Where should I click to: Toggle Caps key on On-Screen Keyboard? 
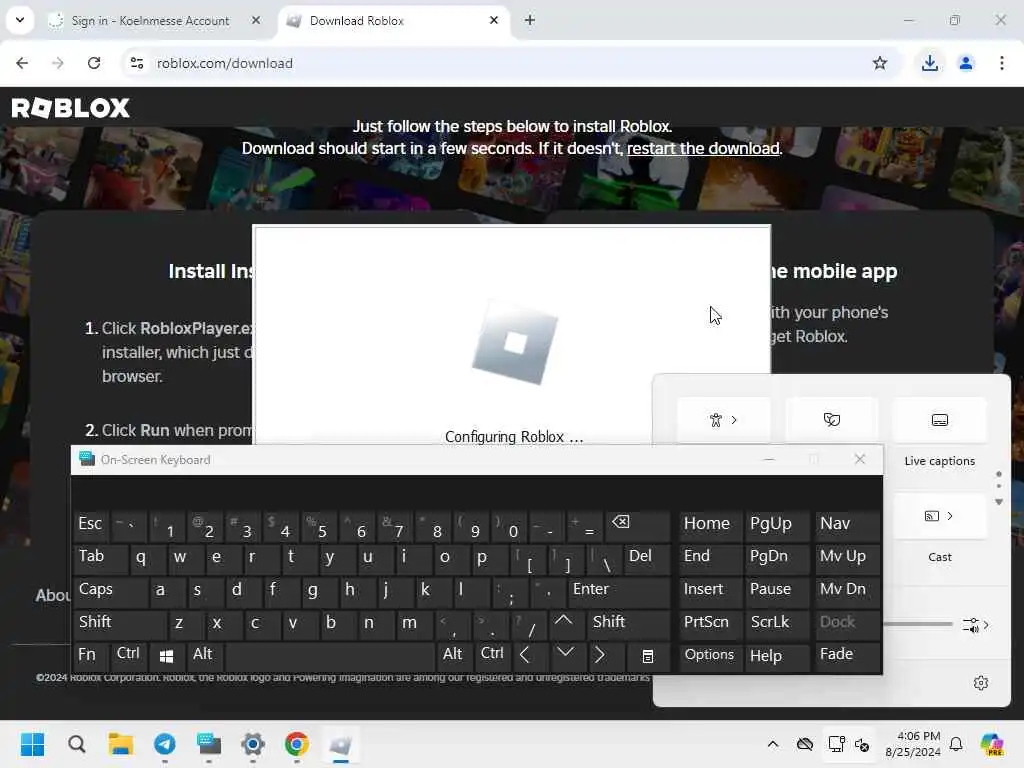110,590
